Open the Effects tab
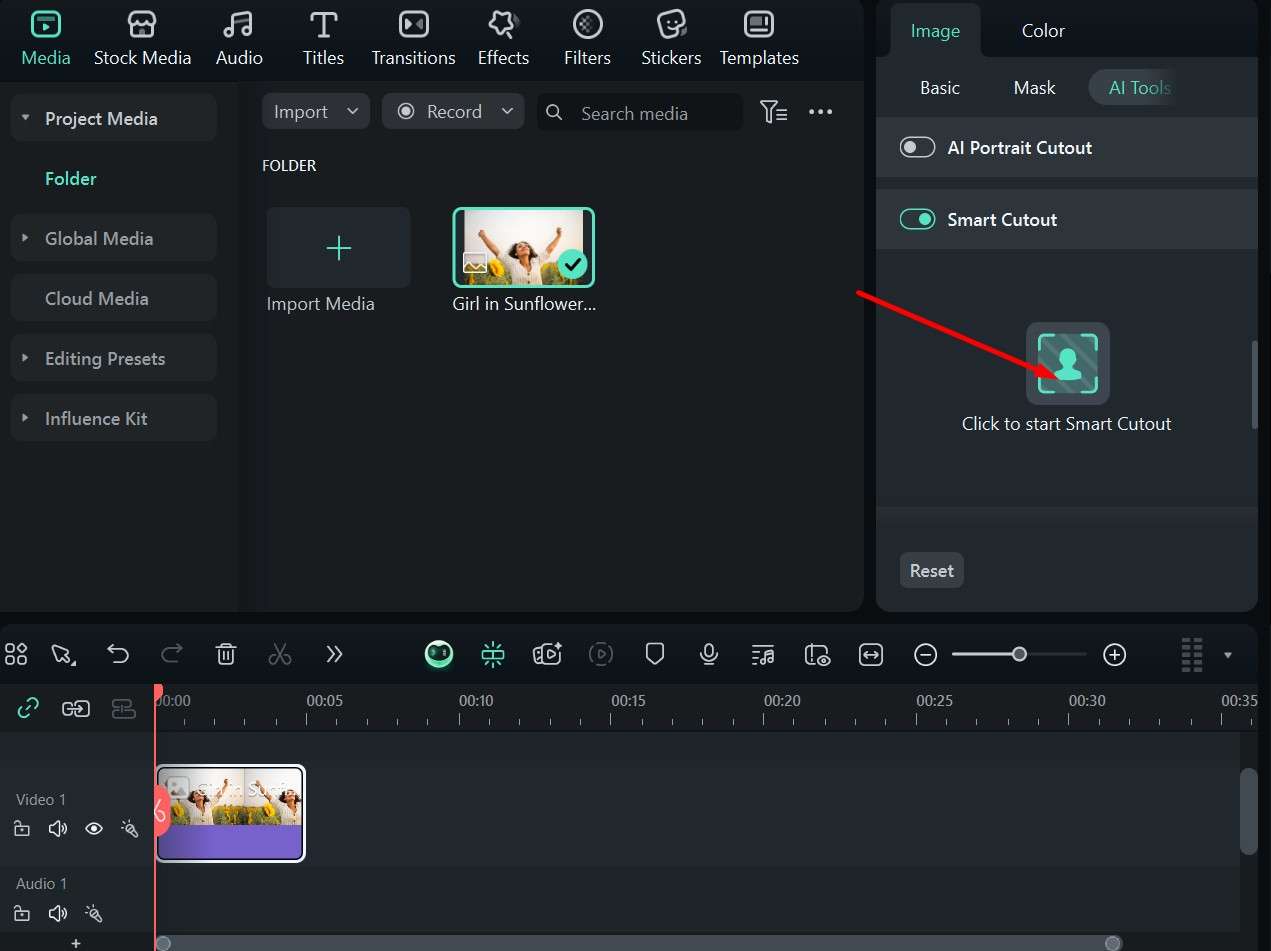Screen dimensions: 1271x951 coord(503,39)
